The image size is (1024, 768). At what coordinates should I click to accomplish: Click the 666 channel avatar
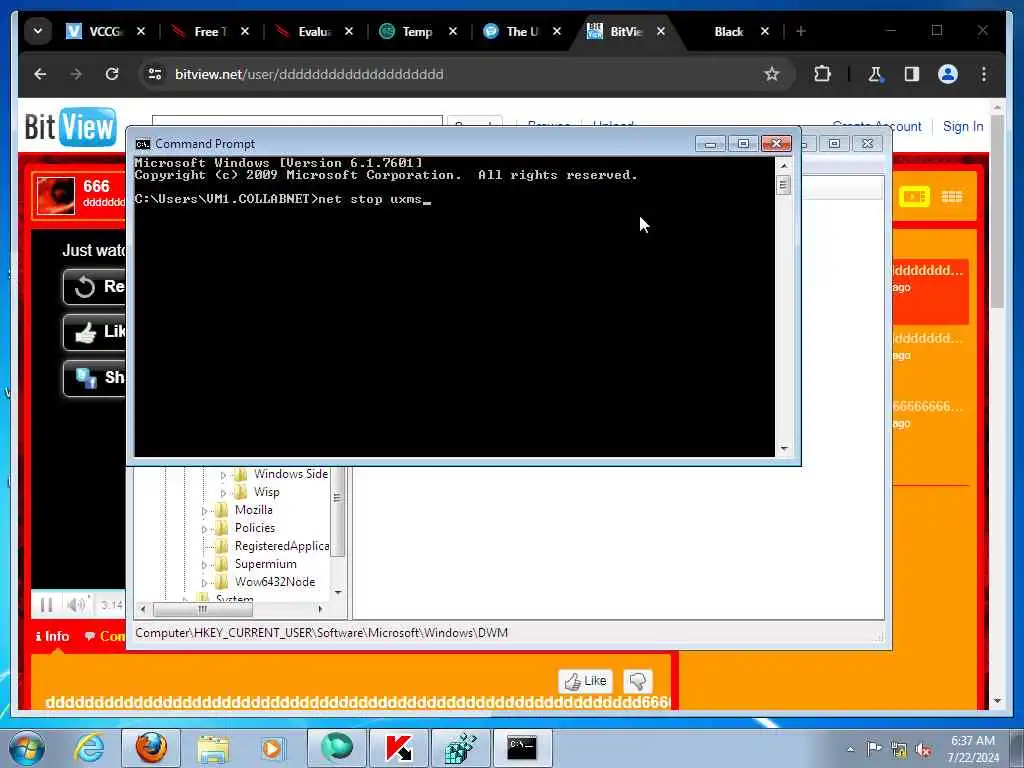[56, 195]
